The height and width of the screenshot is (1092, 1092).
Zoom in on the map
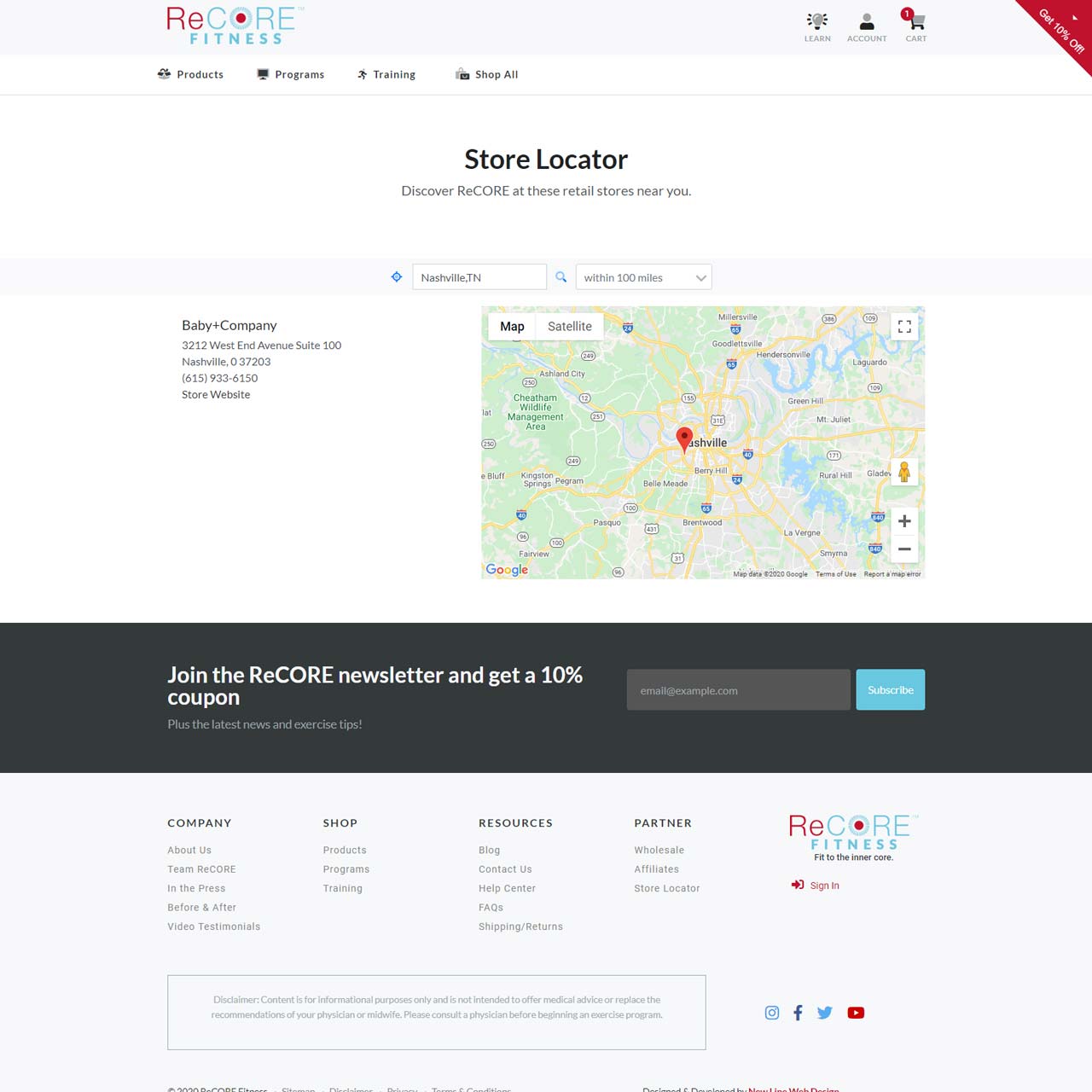point(904,521)
